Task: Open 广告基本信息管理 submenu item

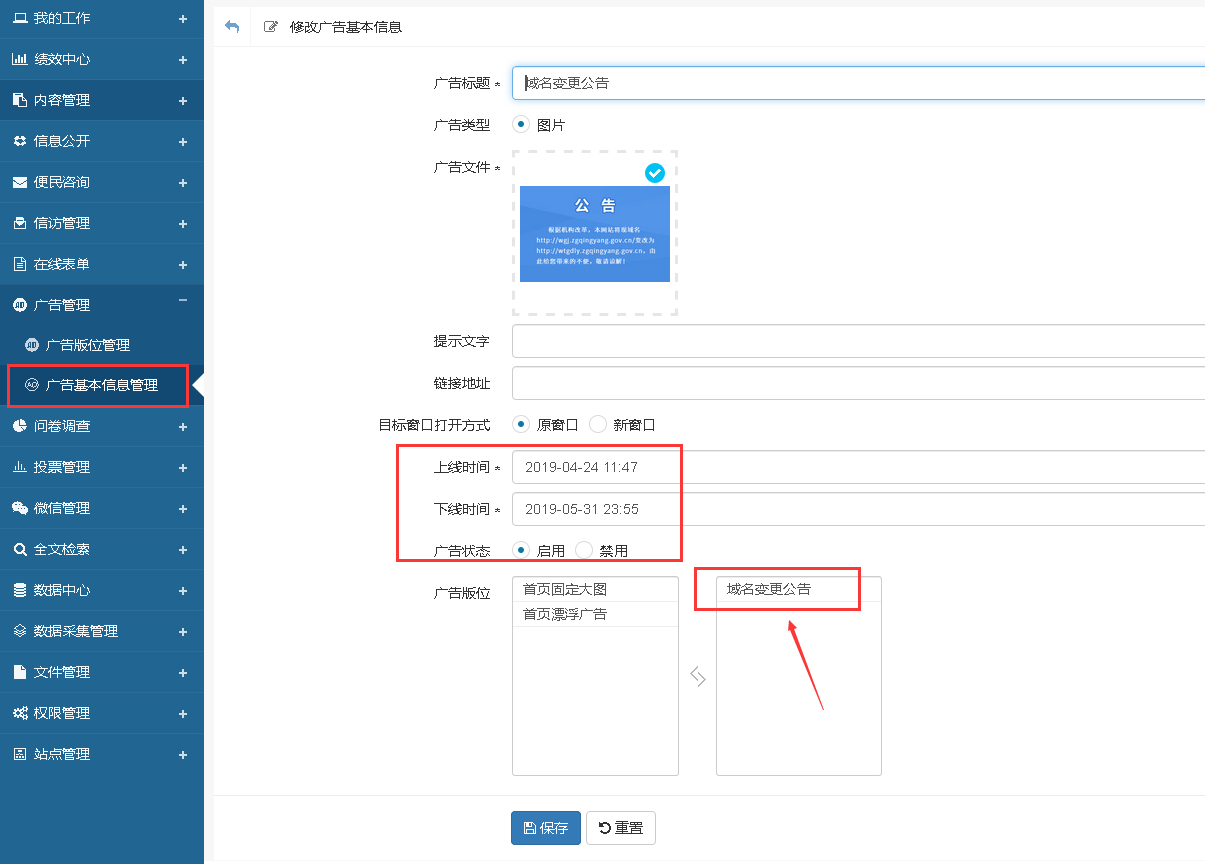Action: pos(101,385)
